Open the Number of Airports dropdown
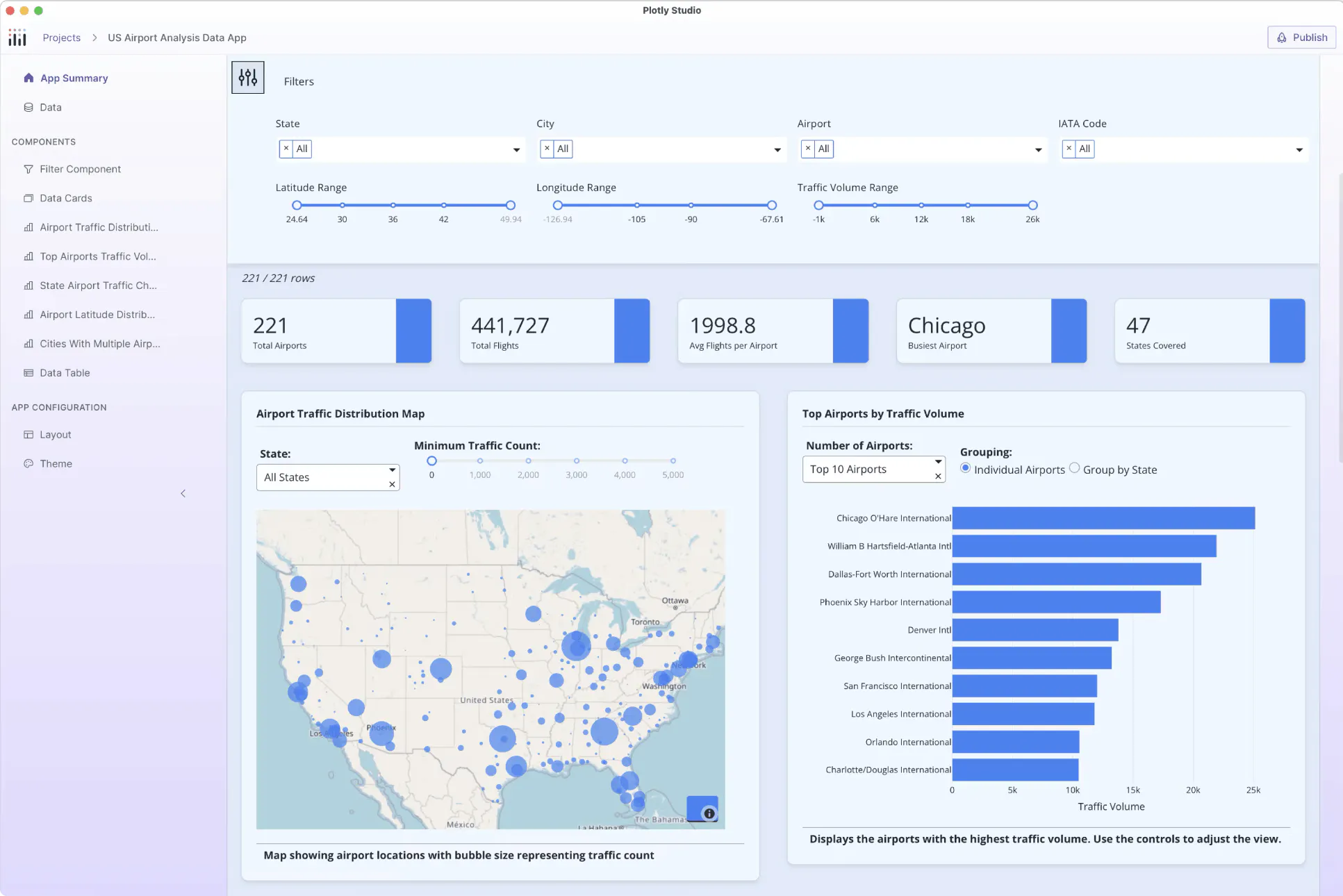Viewport: 1343px width, 896px height. pyautogui.click(x=938, y=462)
